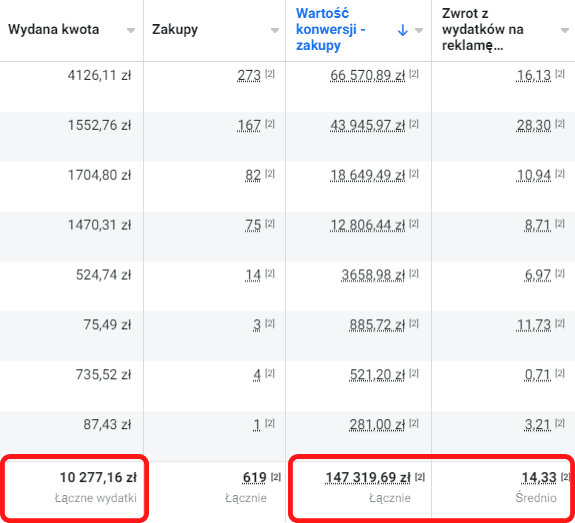Select the 1470,31 zł spend cell
Viewport: 575px width, 523px height.
pos(99,225)
